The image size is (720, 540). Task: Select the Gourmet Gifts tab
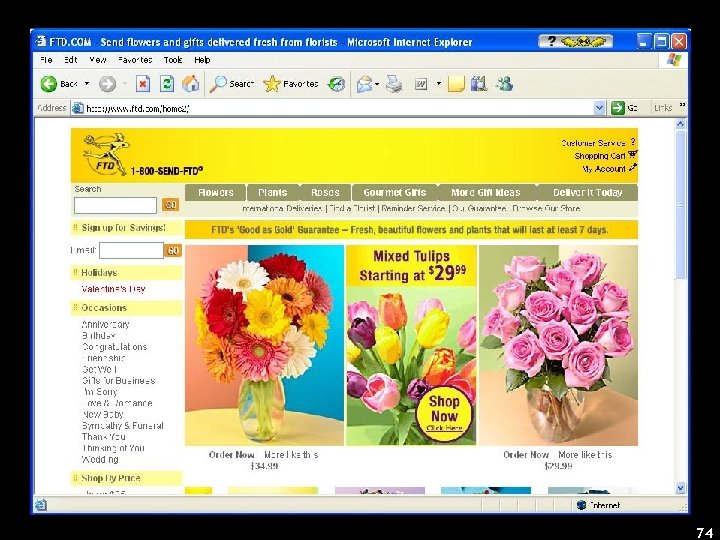(x=395, y=192)
